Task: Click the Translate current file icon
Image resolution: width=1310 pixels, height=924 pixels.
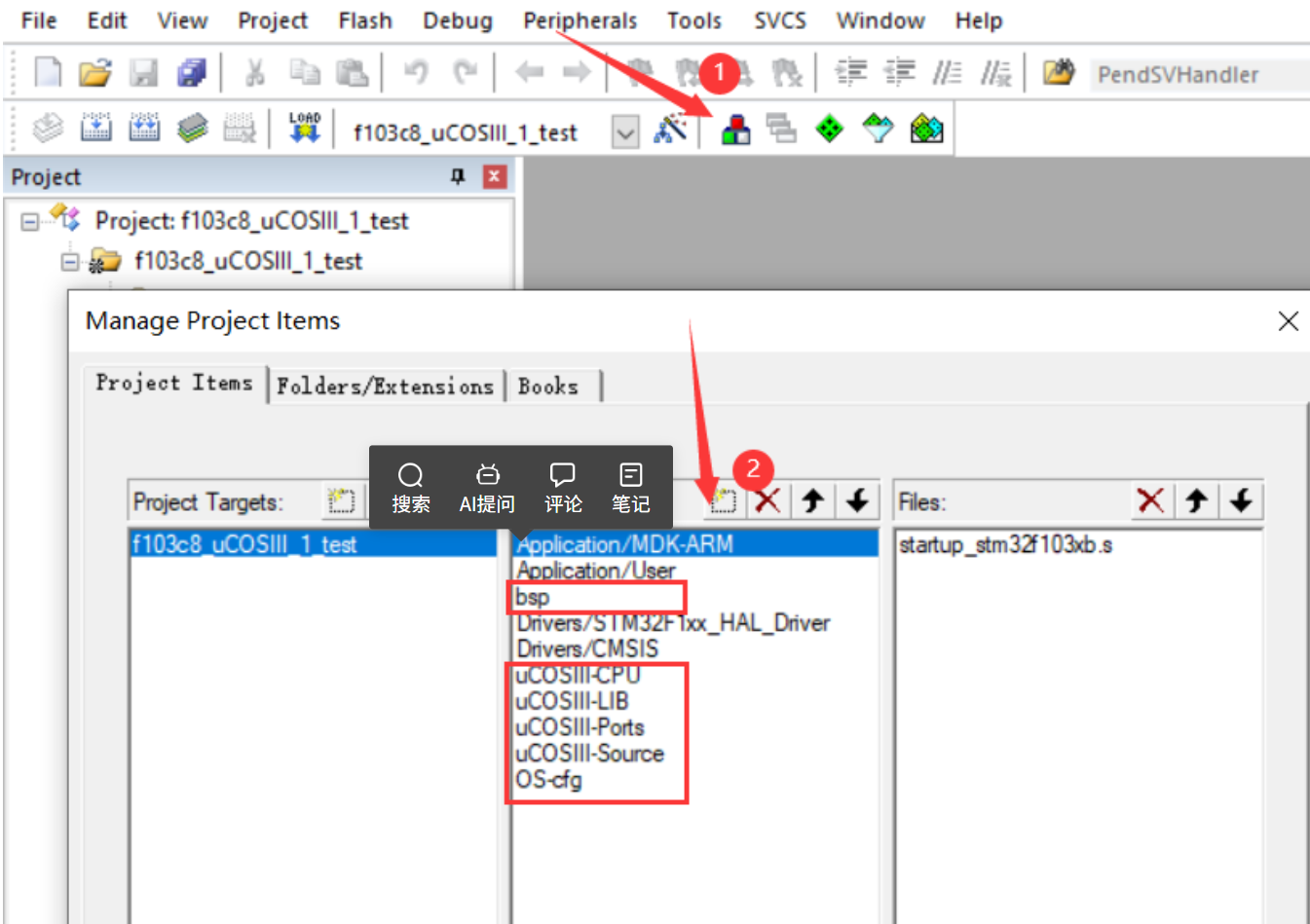Action: coord(48,128)
